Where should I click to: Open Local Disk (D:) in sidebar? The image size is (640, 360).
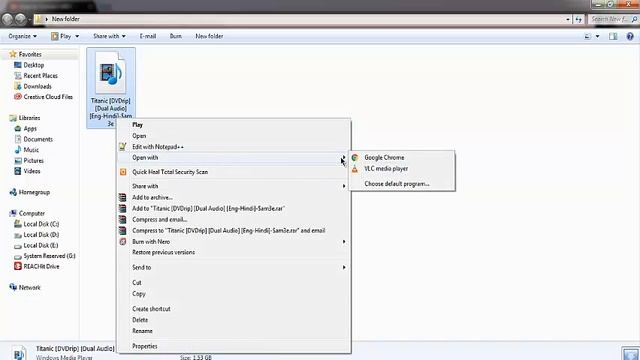click(41, 235)
